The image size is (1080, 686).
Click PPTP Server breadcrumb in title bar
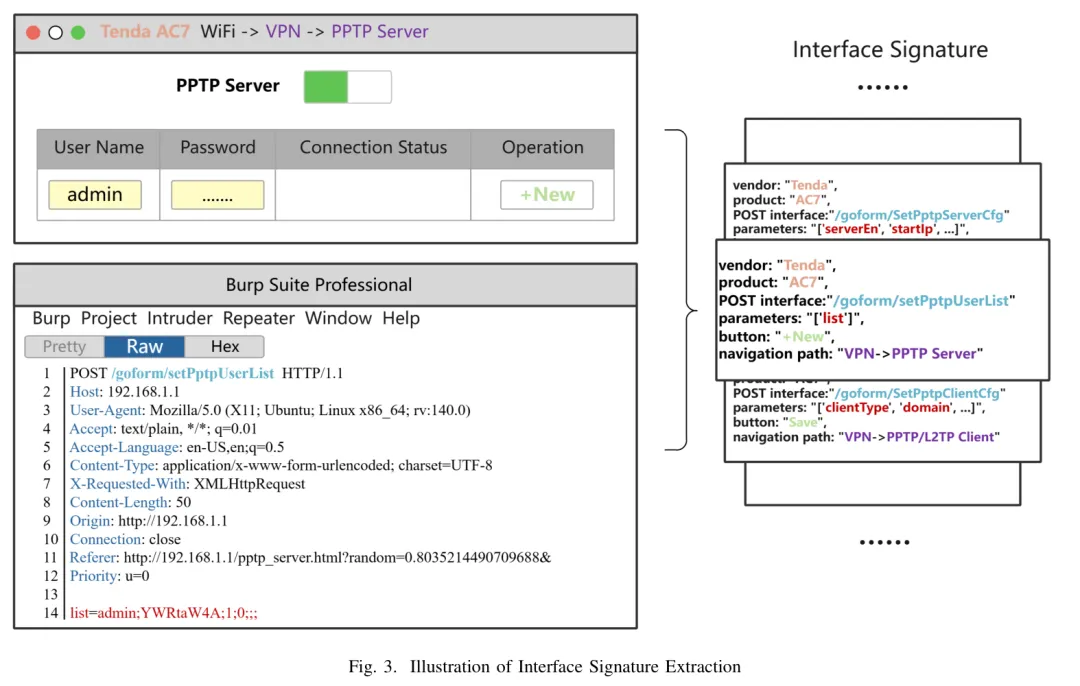click(380, 32)
